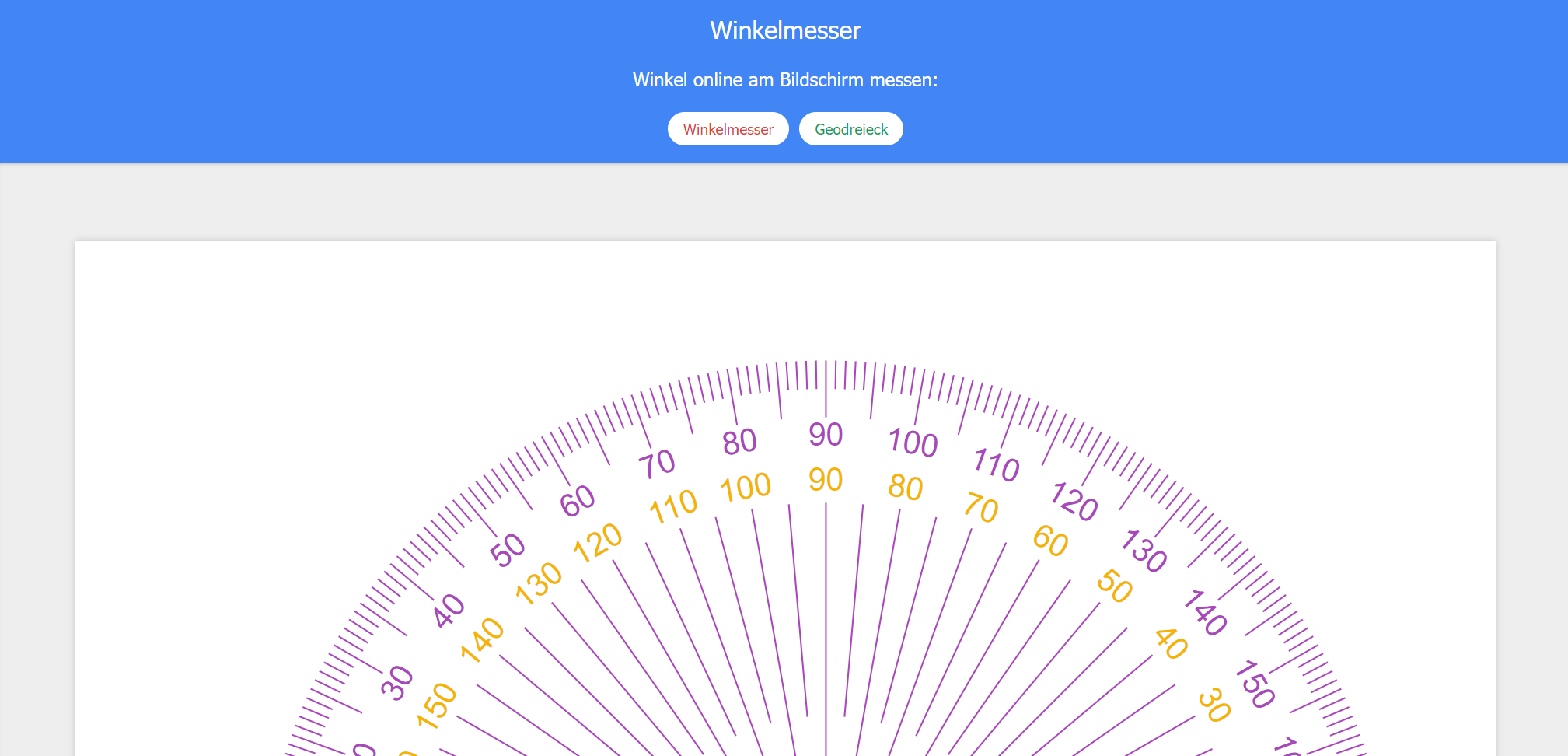Select the orange 100 on inner scale

point(746,488)
